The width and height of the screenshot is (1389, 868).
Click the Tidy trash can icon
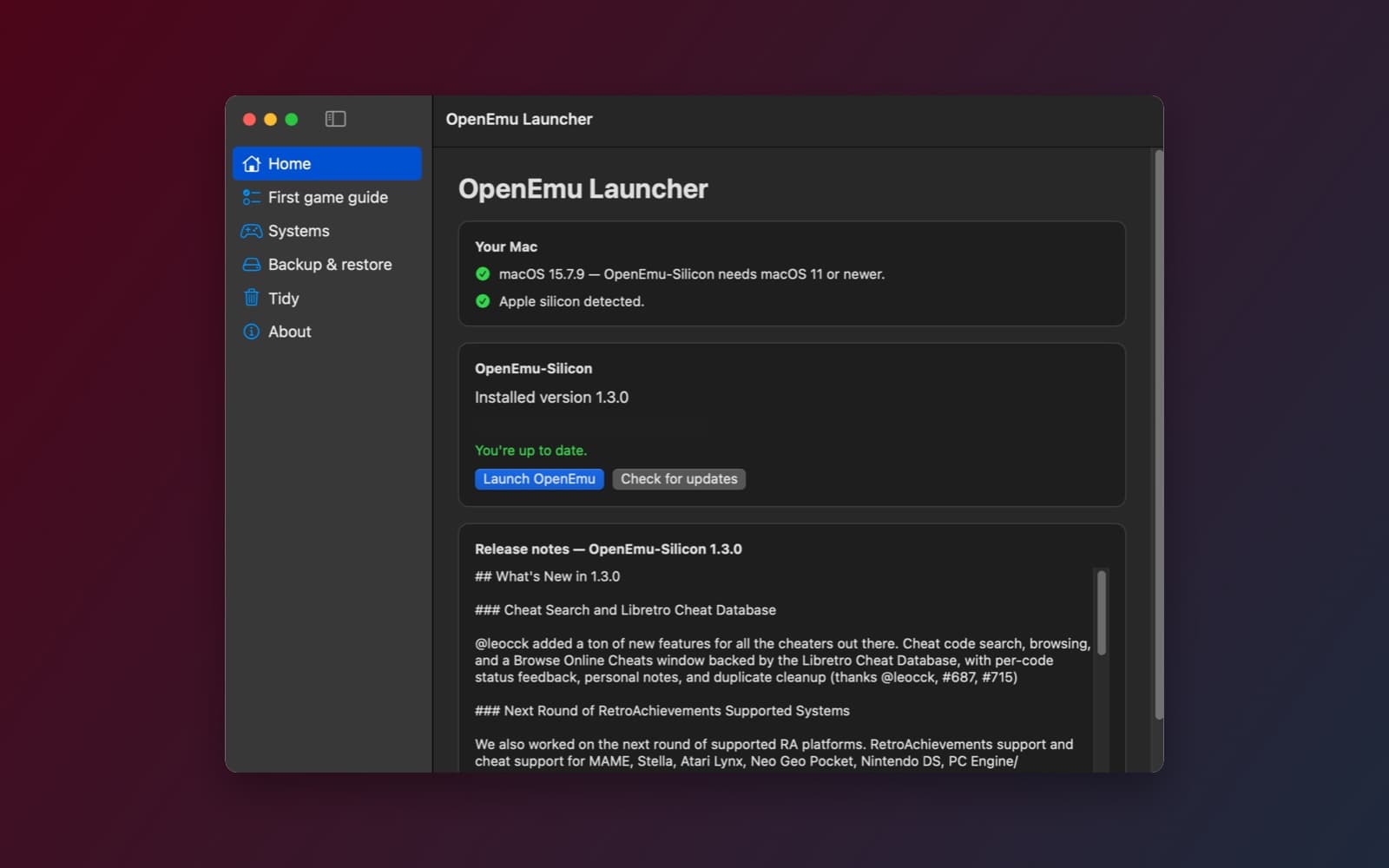point(252,298)
